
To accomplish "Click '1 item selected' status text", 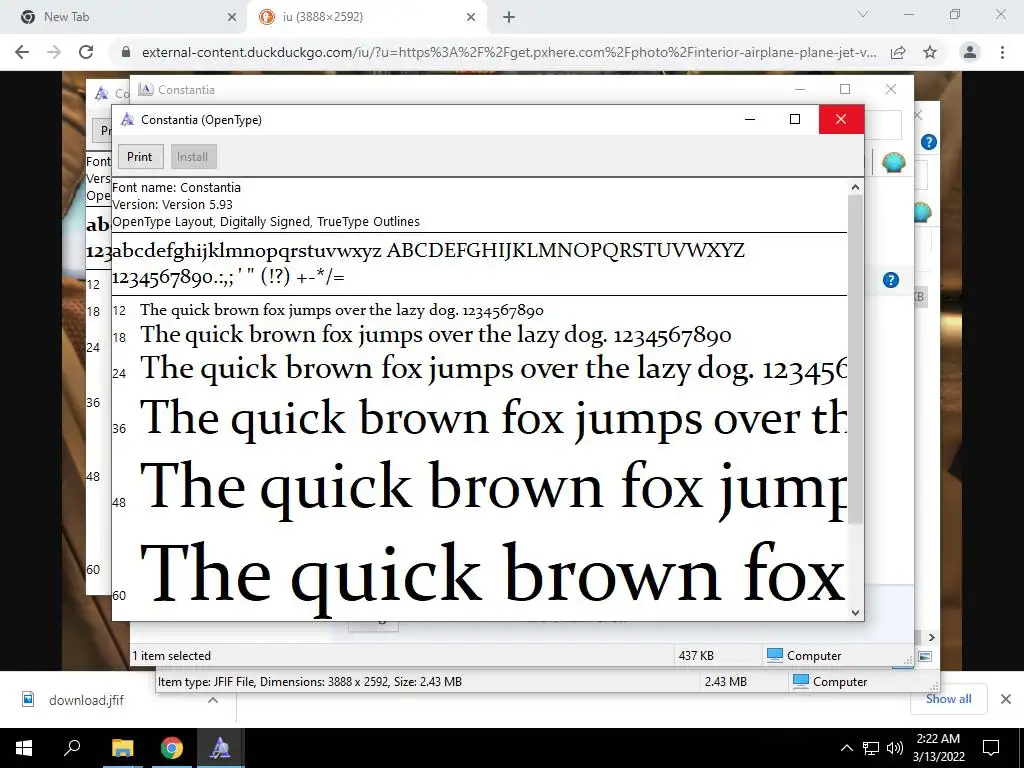I will (172, 656).
